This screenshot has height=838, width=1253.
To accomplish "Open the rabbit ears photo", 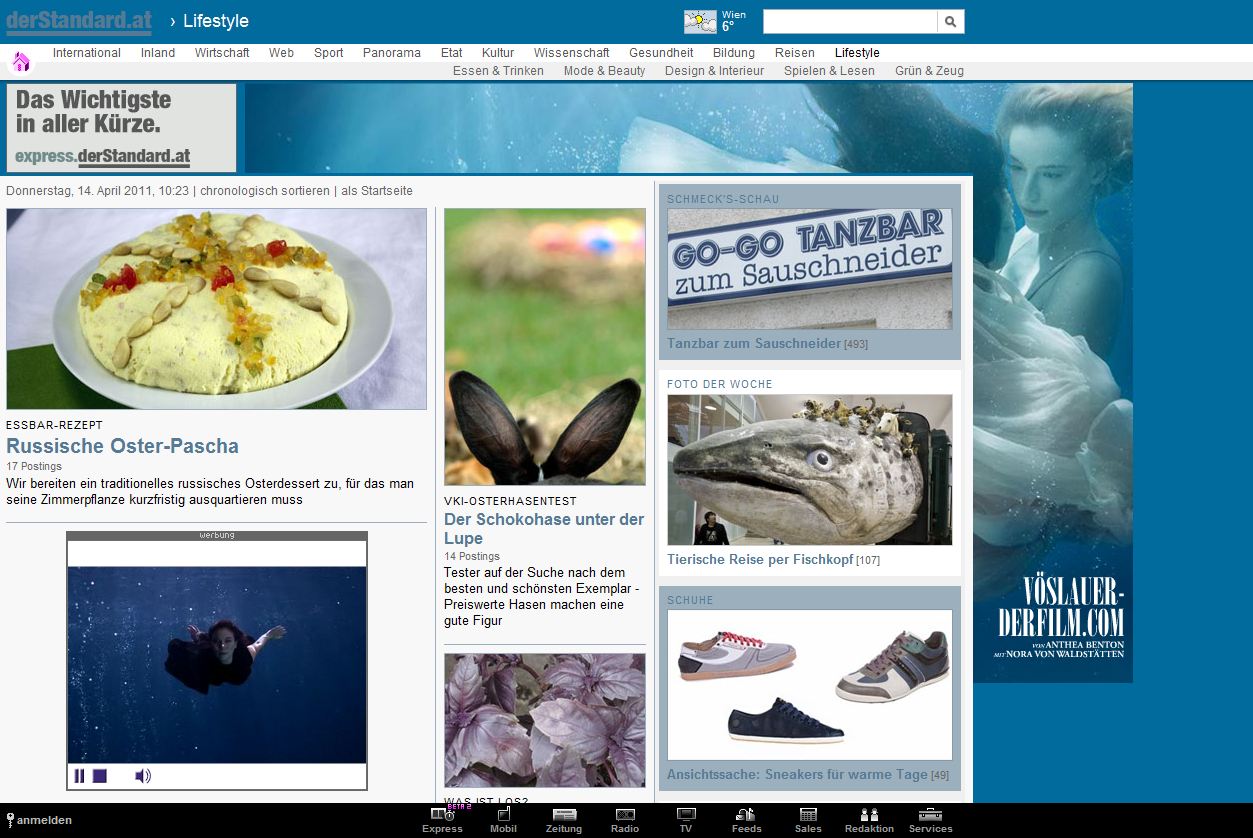I will 545,347.
